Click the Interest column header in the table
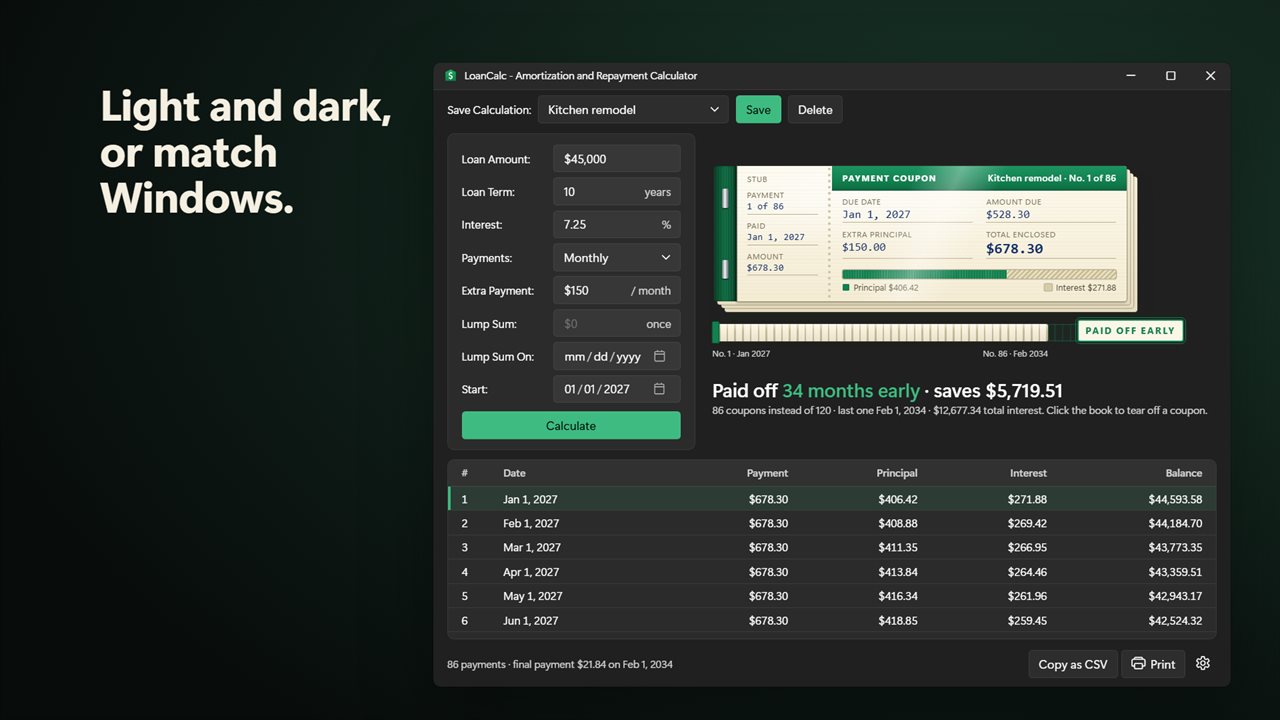1280x720 pixels. (1028, 473)
